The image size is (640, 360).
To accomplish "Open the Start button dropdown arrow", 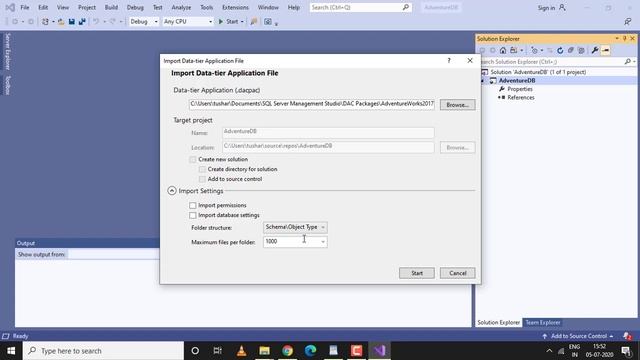I will click(242, 22).
